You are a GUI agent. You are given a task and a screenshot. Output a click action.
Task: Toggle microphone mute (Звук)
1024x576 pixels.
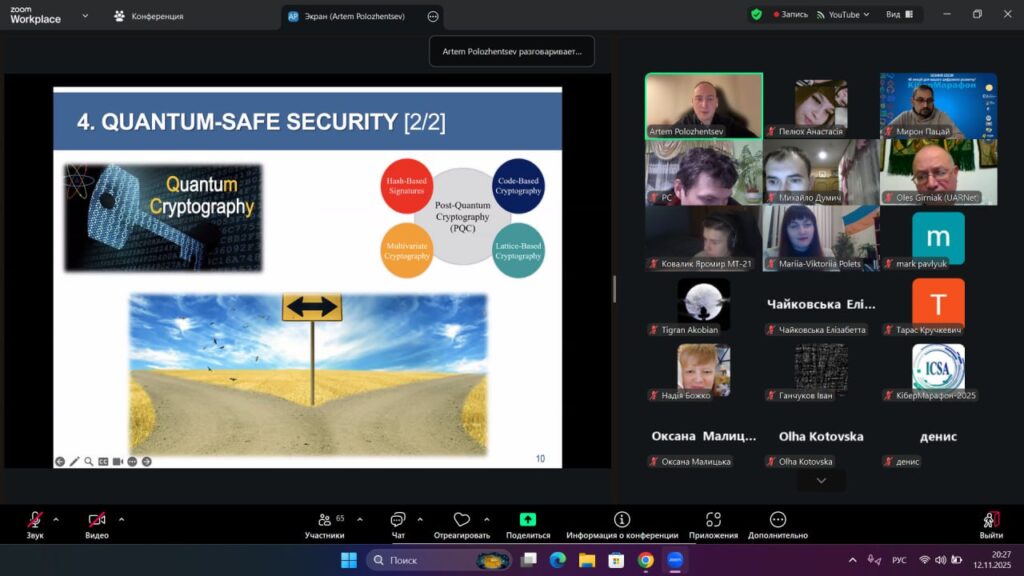(35, 520)
